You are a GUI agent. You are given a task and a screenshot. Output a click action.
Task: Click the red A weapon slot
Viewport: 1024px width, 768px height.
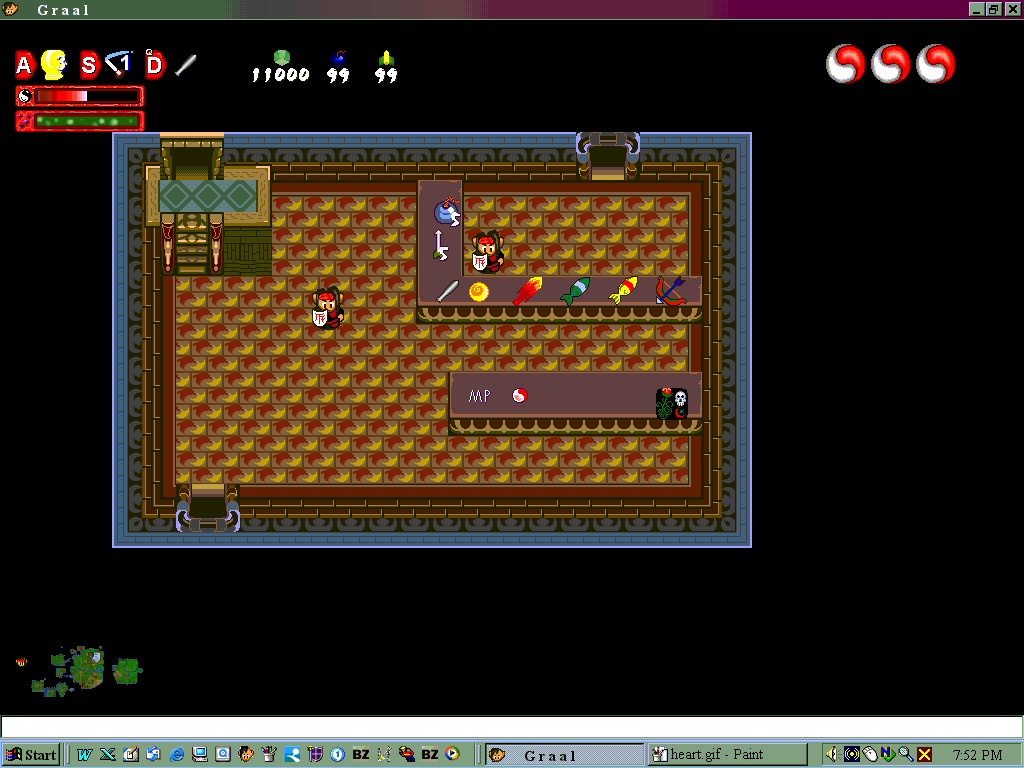pyautogui.click(x=24, y=66)
